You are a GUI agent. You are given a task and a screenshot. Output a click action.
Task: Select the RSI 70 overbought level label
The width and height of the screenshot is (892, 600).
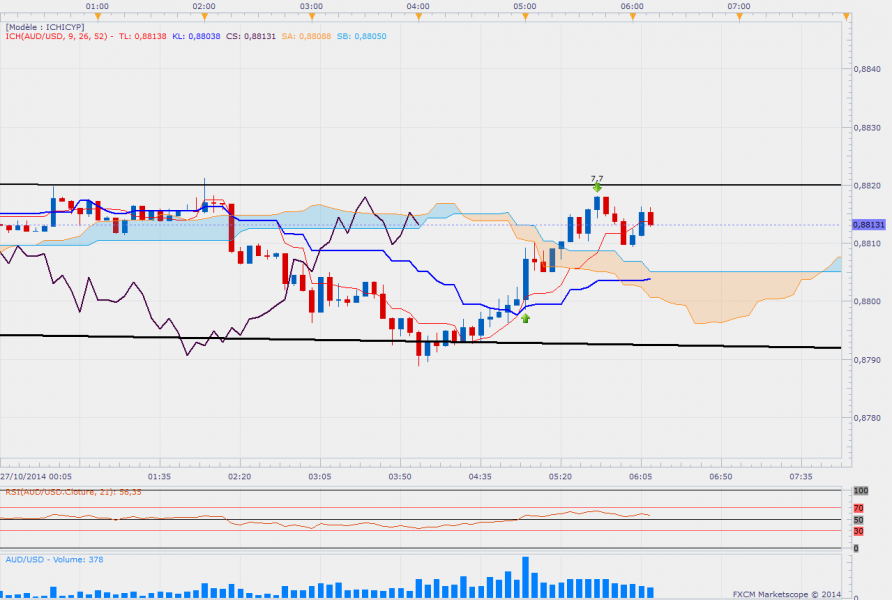point(859,508)
